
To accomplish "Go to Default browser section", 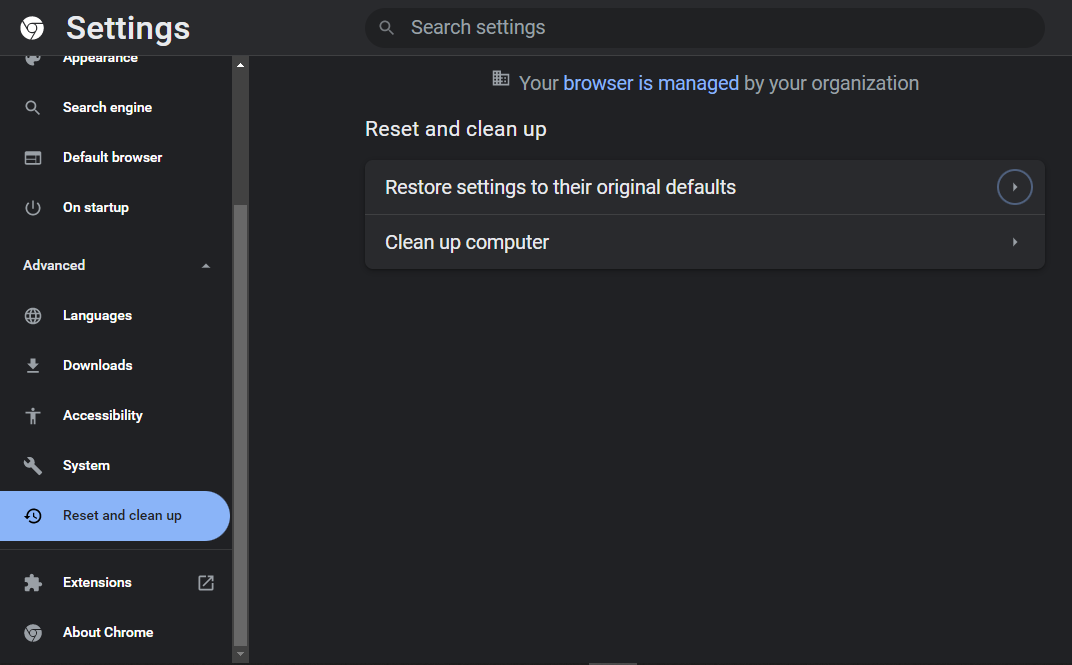I will pos(115,157).
